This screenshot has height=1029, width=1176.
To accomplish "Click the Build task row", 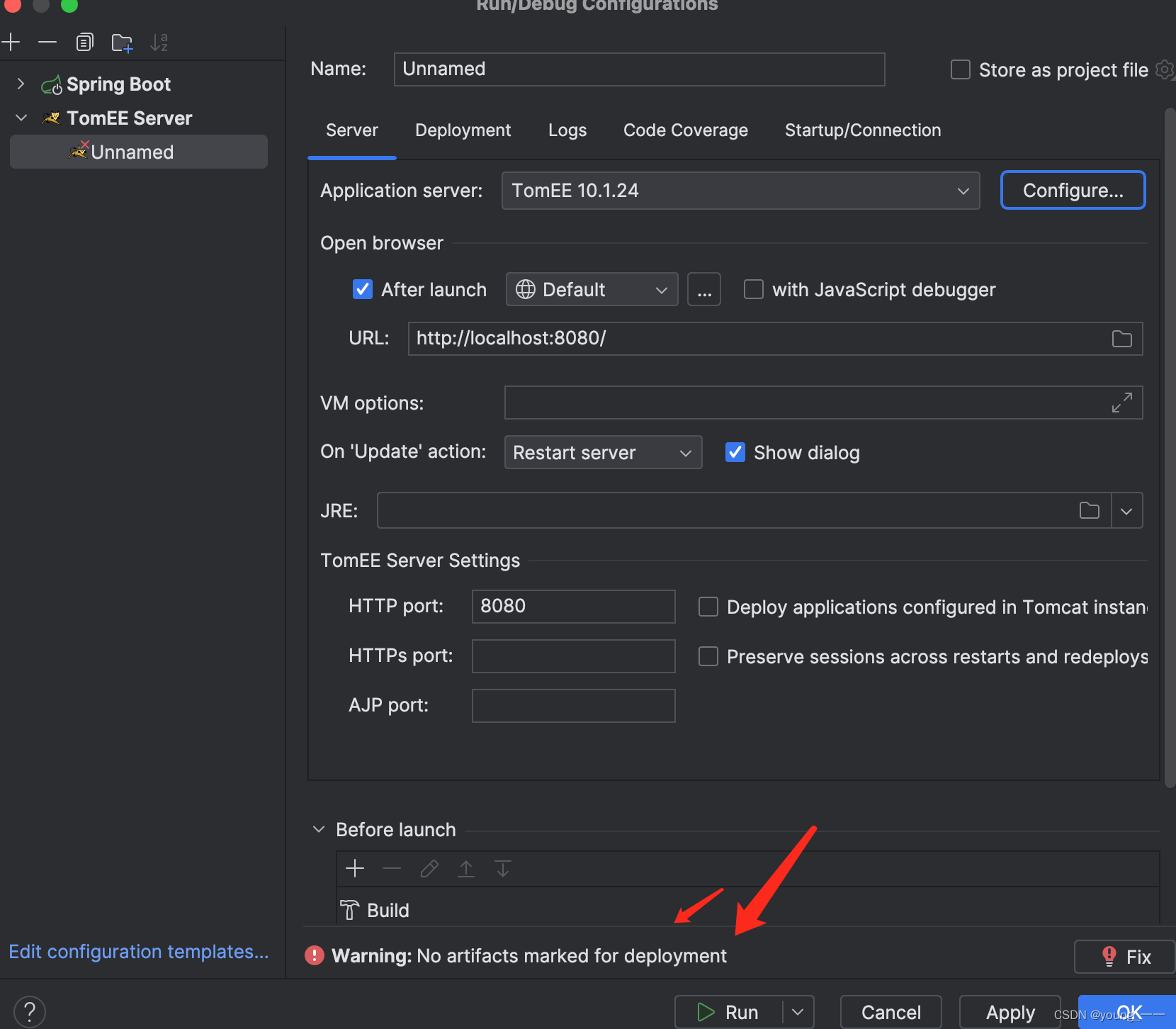I will click(747, 910).
